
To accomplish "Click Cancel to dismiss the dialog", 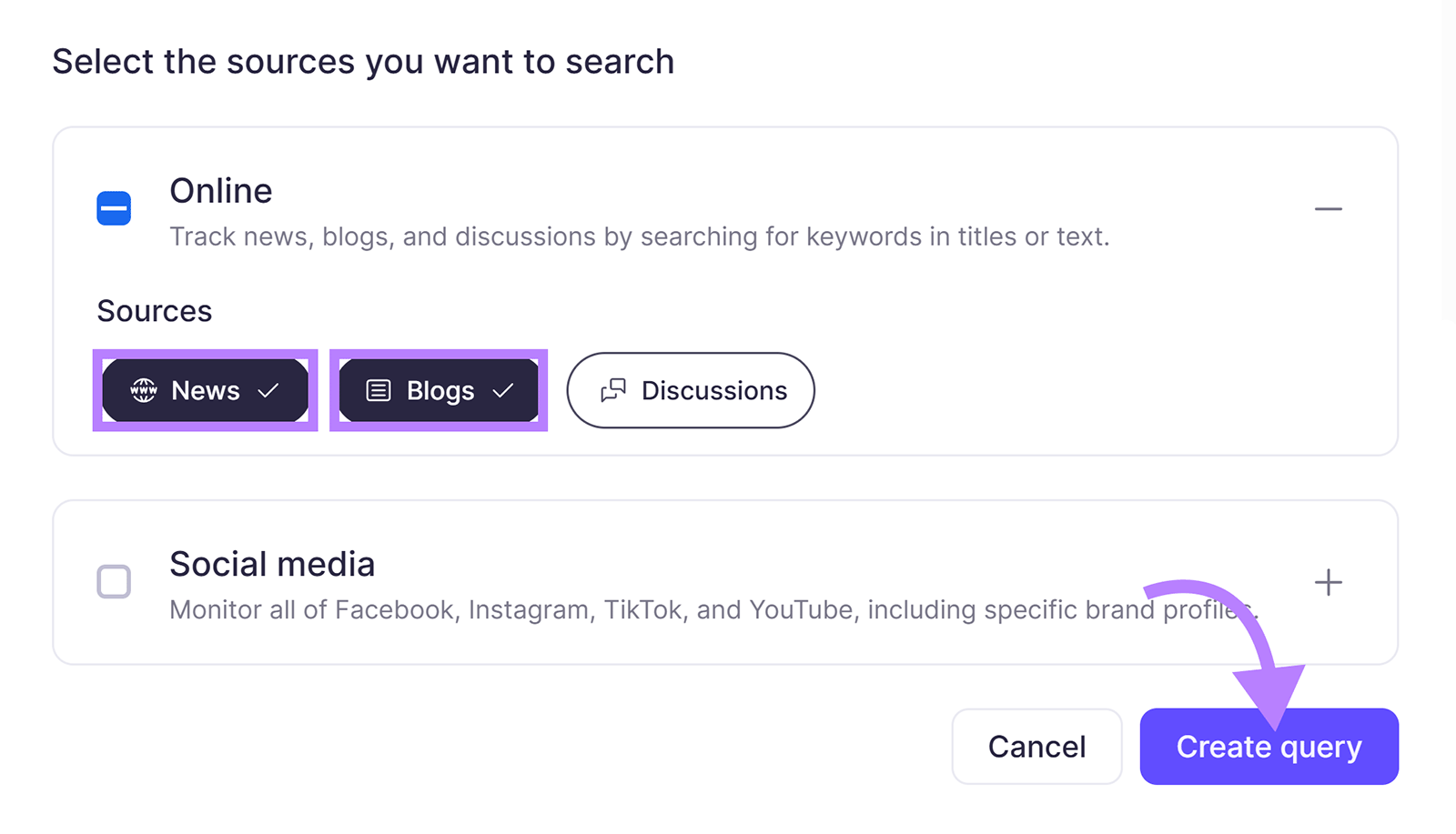I will [1036, 746].
